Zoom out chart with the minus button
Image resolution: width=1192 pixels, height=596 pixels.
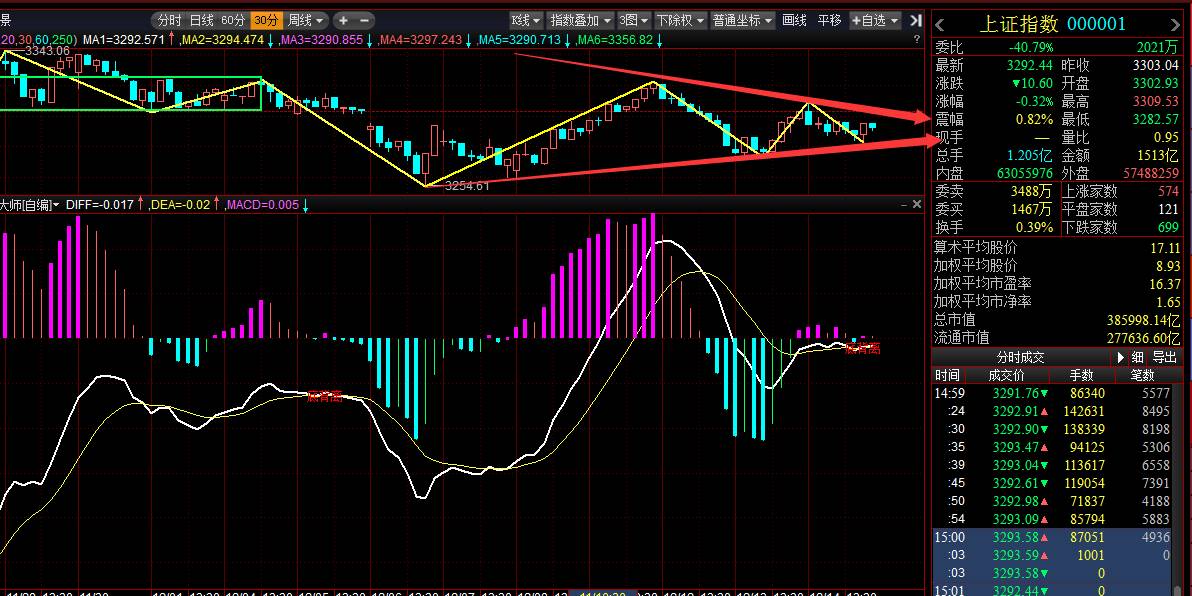point(365,21)
